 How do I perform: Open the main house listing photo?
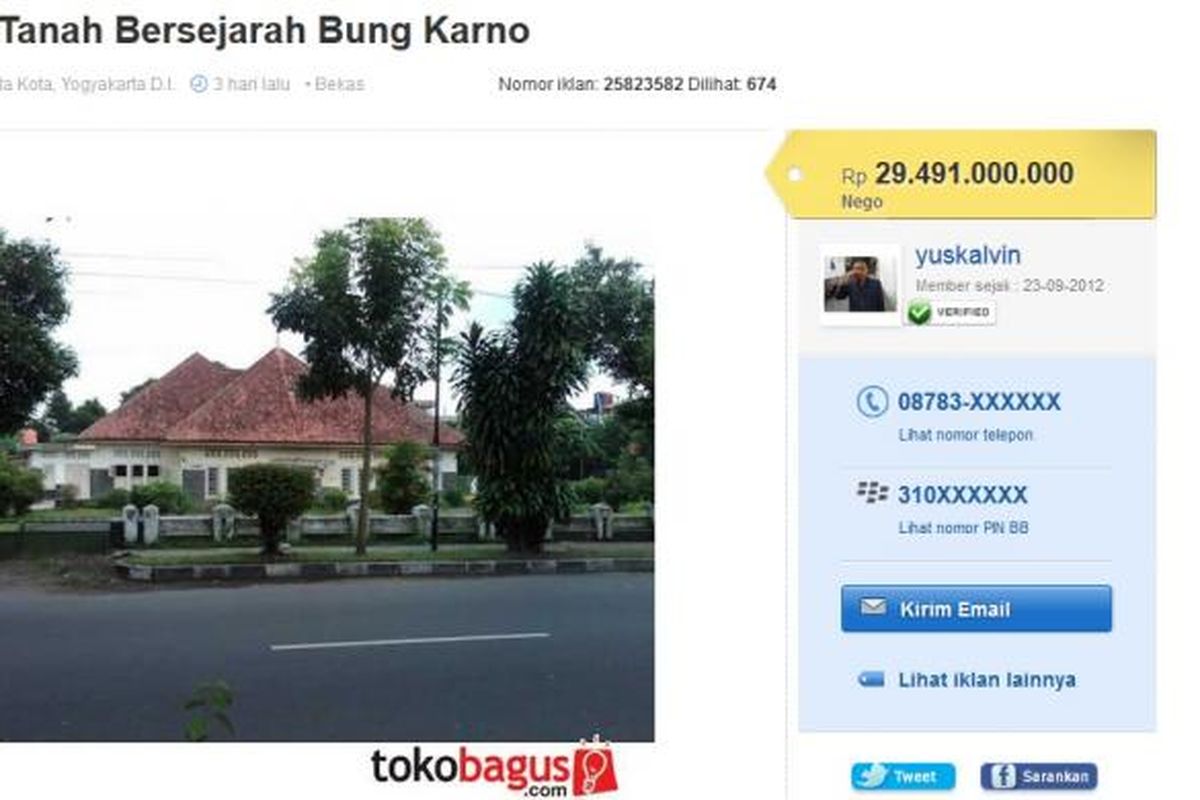pyautogui.click(x=327, y=479)
